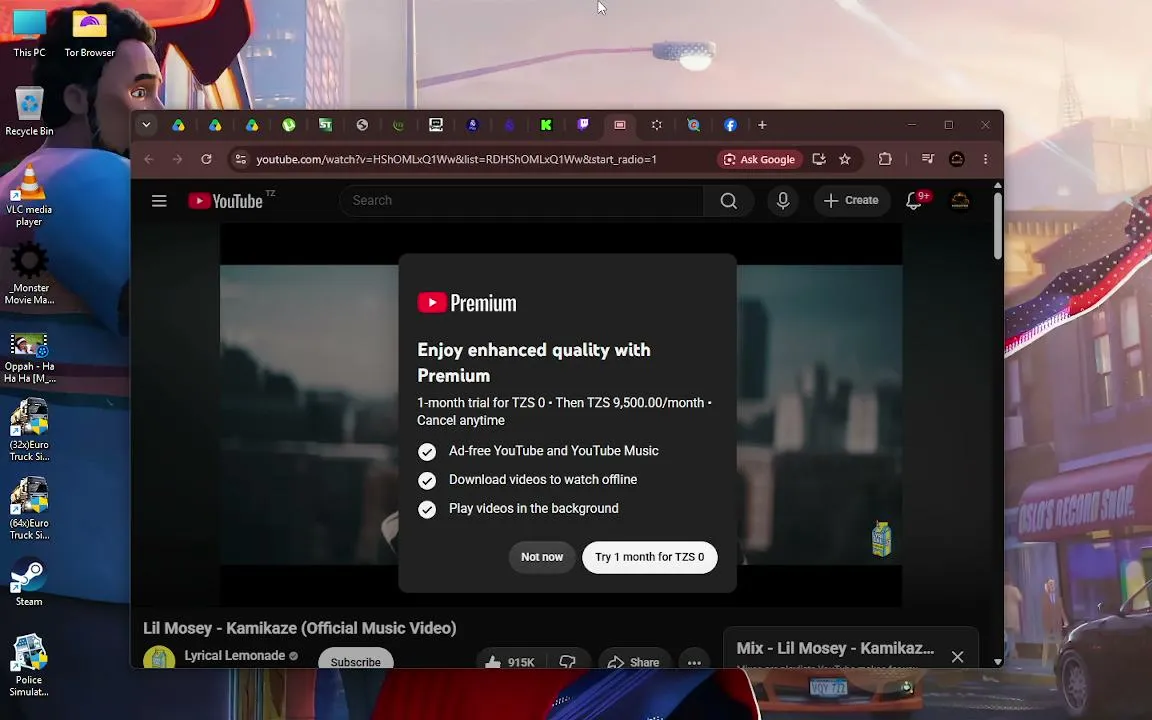
Task: Click the magnifier search button
Action: coord(728,201)
